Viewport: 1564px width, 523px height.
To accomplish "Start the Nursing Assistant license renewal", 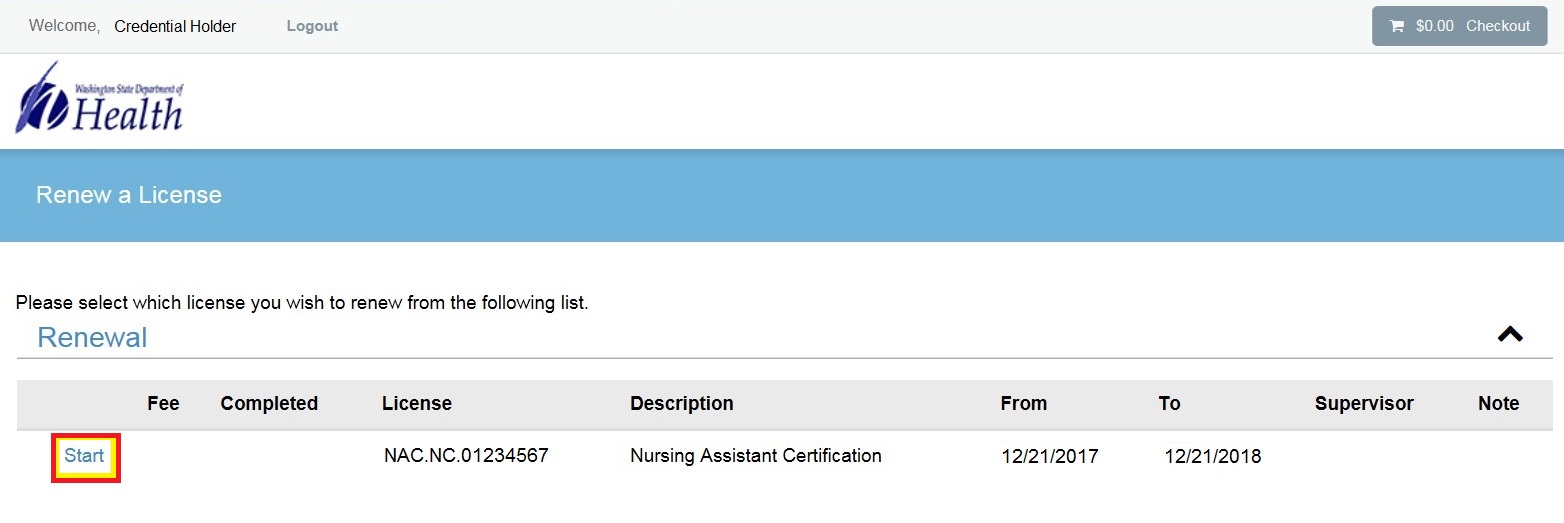I will point(85,456).
